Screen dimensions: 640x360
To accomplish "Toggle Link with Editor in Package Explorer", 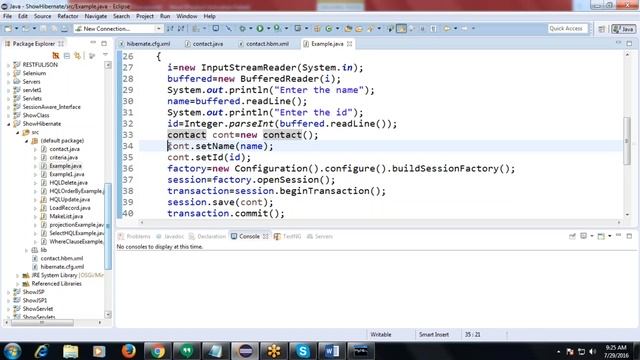I will (x=77, y=56).
